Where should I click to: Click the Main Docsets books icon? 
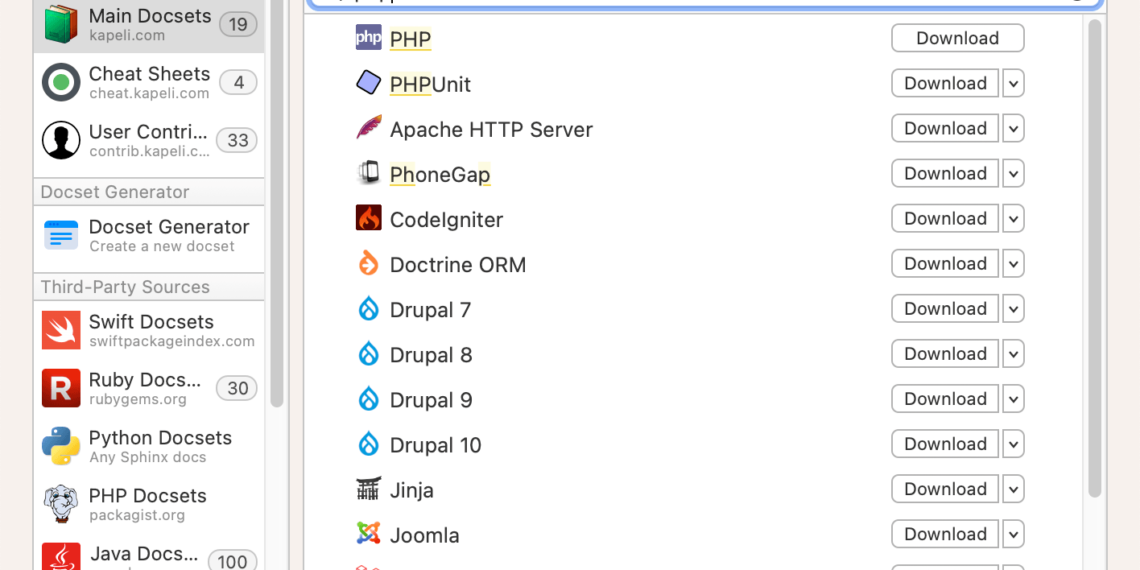61,23
